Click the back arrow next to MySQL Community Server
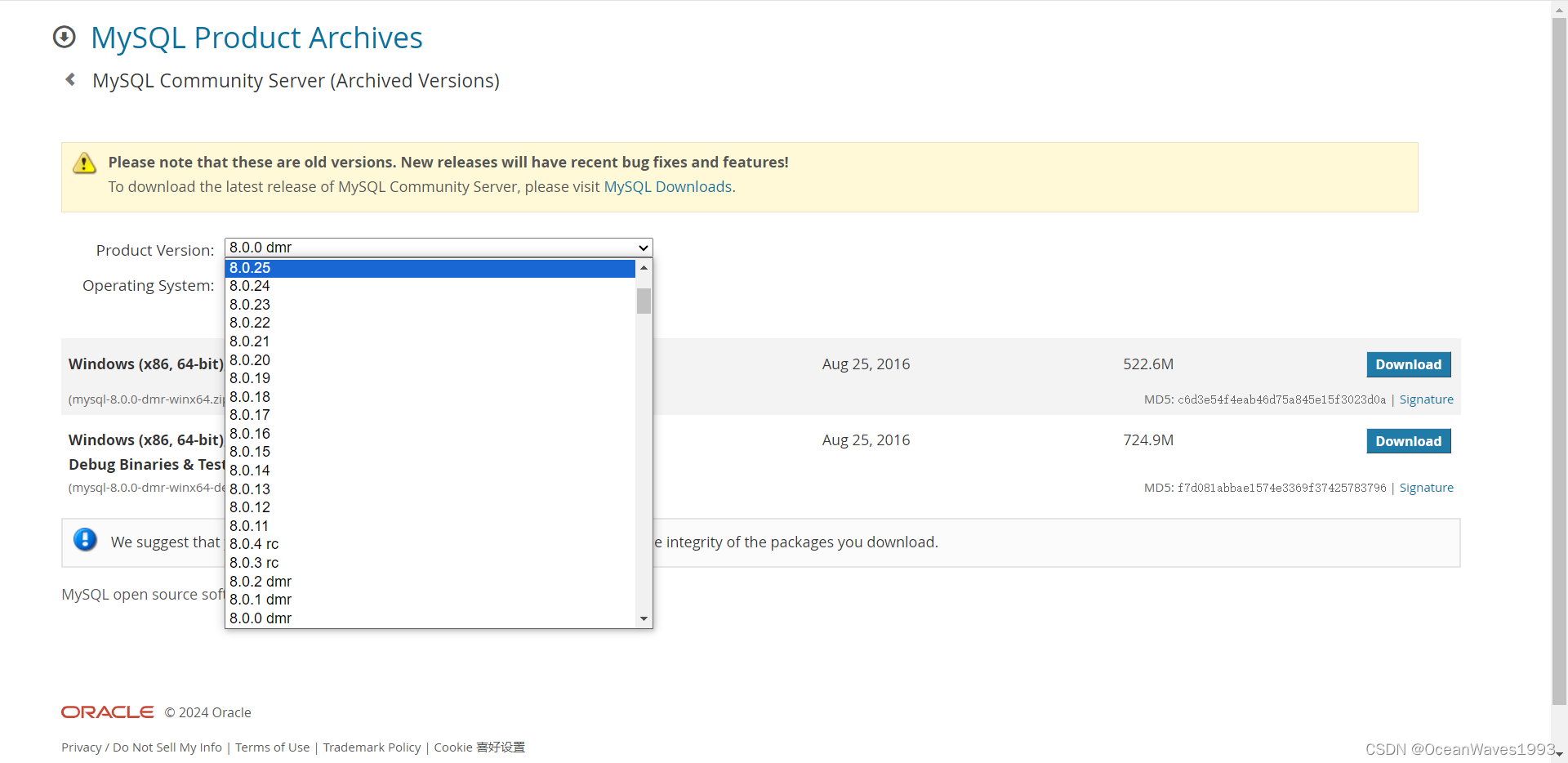Image resolution: width=1568 pixels, height=763 pixels. (70, 79)
